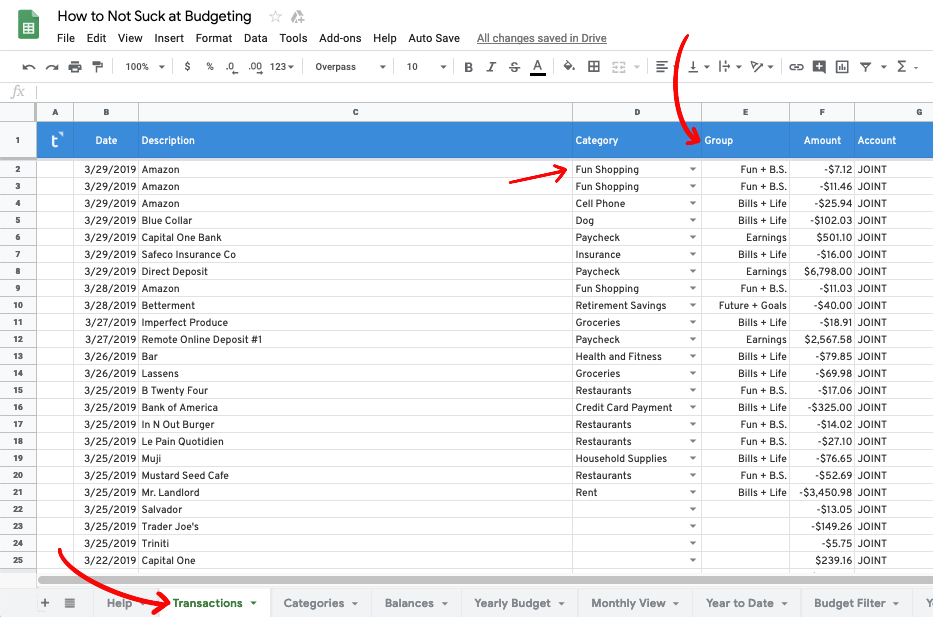Click the Print icon
The width and height of the screenshot is (933, 617).
[75, 67]
